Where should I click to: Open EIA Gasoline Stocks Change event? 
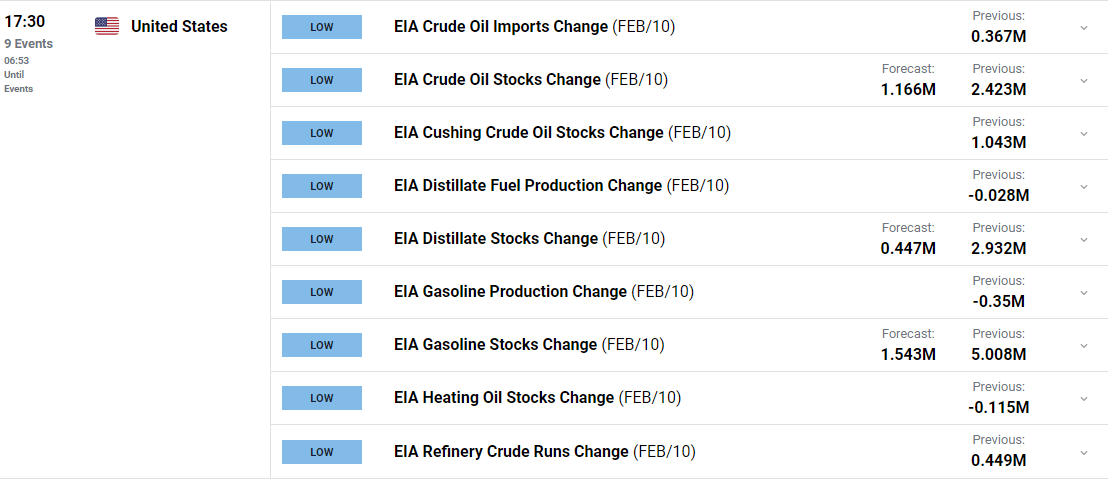(496, 345)
